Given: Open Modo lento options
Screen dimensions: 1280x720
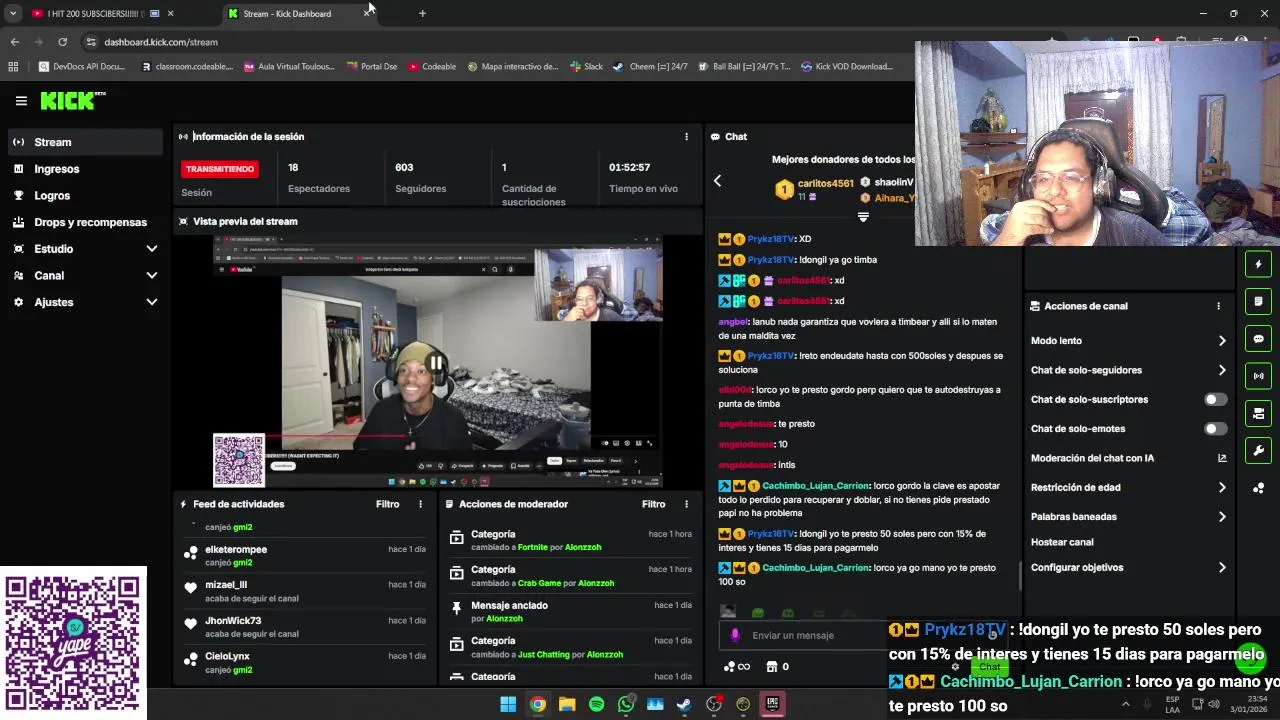Looking at the screenshot, I should [1128, 341].
